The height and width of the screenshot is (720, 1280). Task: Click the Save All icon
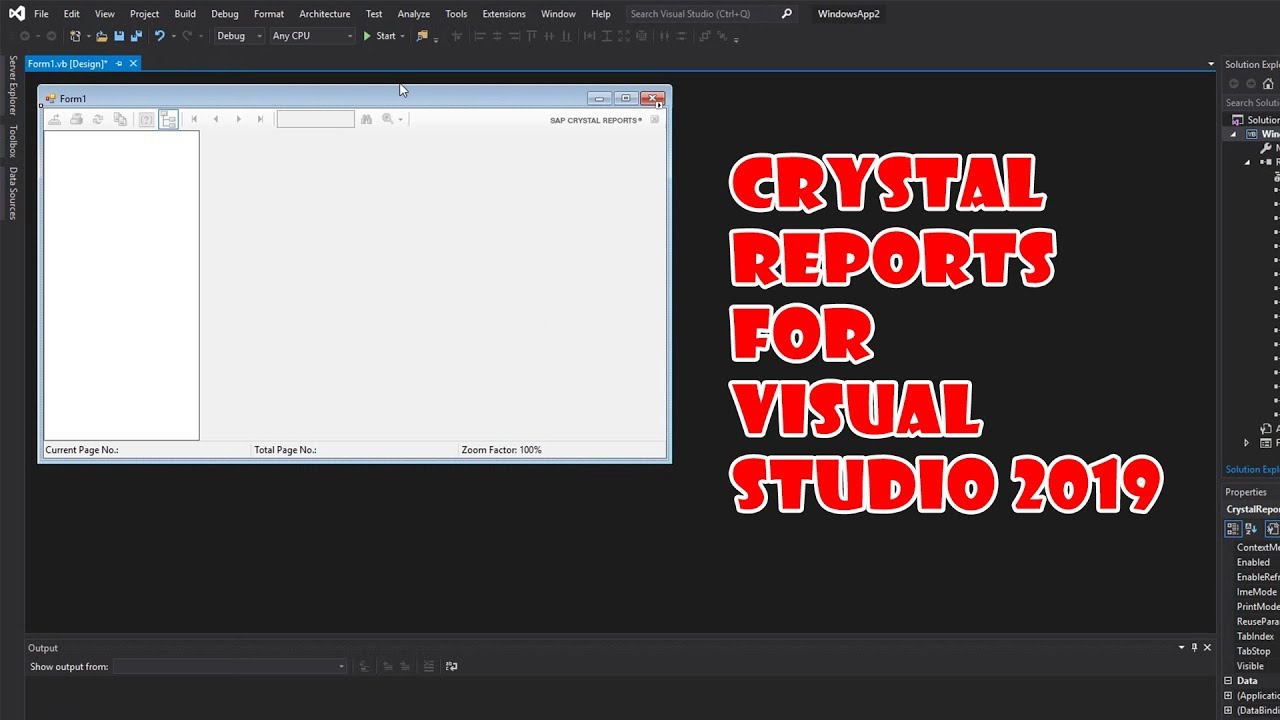[136, 36]
